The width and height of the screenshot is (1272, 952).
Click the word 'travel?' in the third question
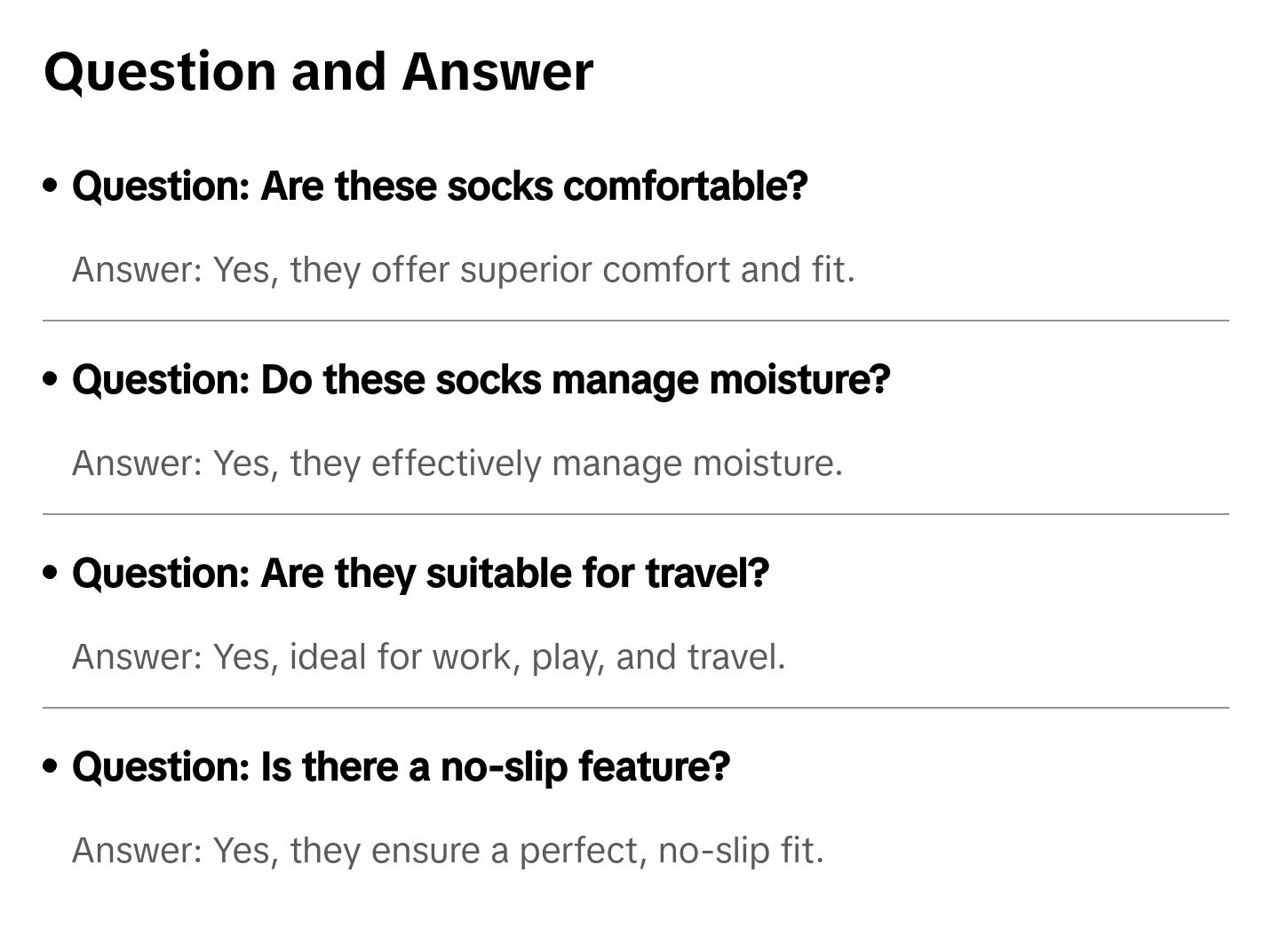coord(707,574)
